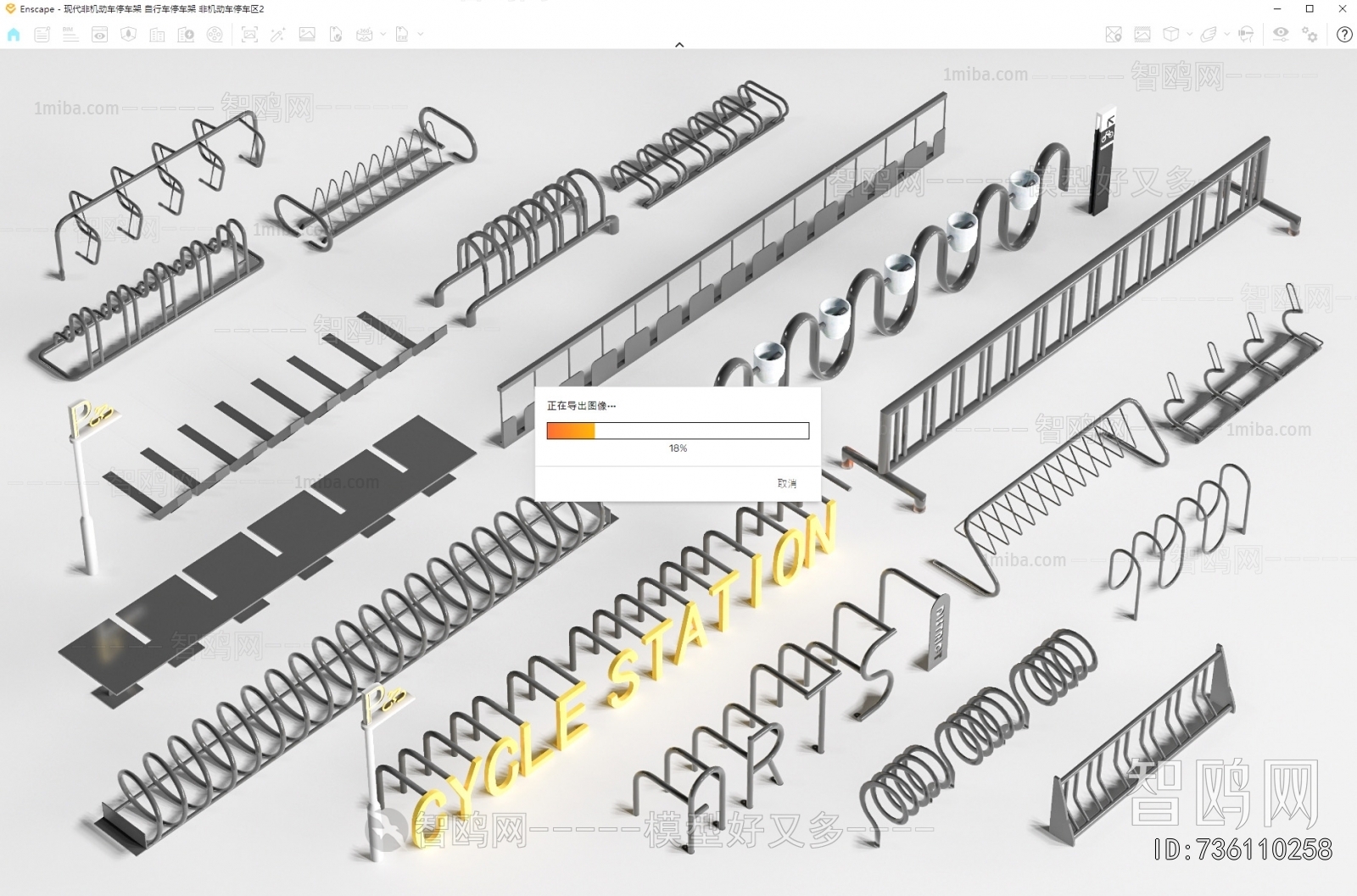Viewport: 1357px width, 896px height.
Task: Open the help question mark button
Action: point(1344,35)
